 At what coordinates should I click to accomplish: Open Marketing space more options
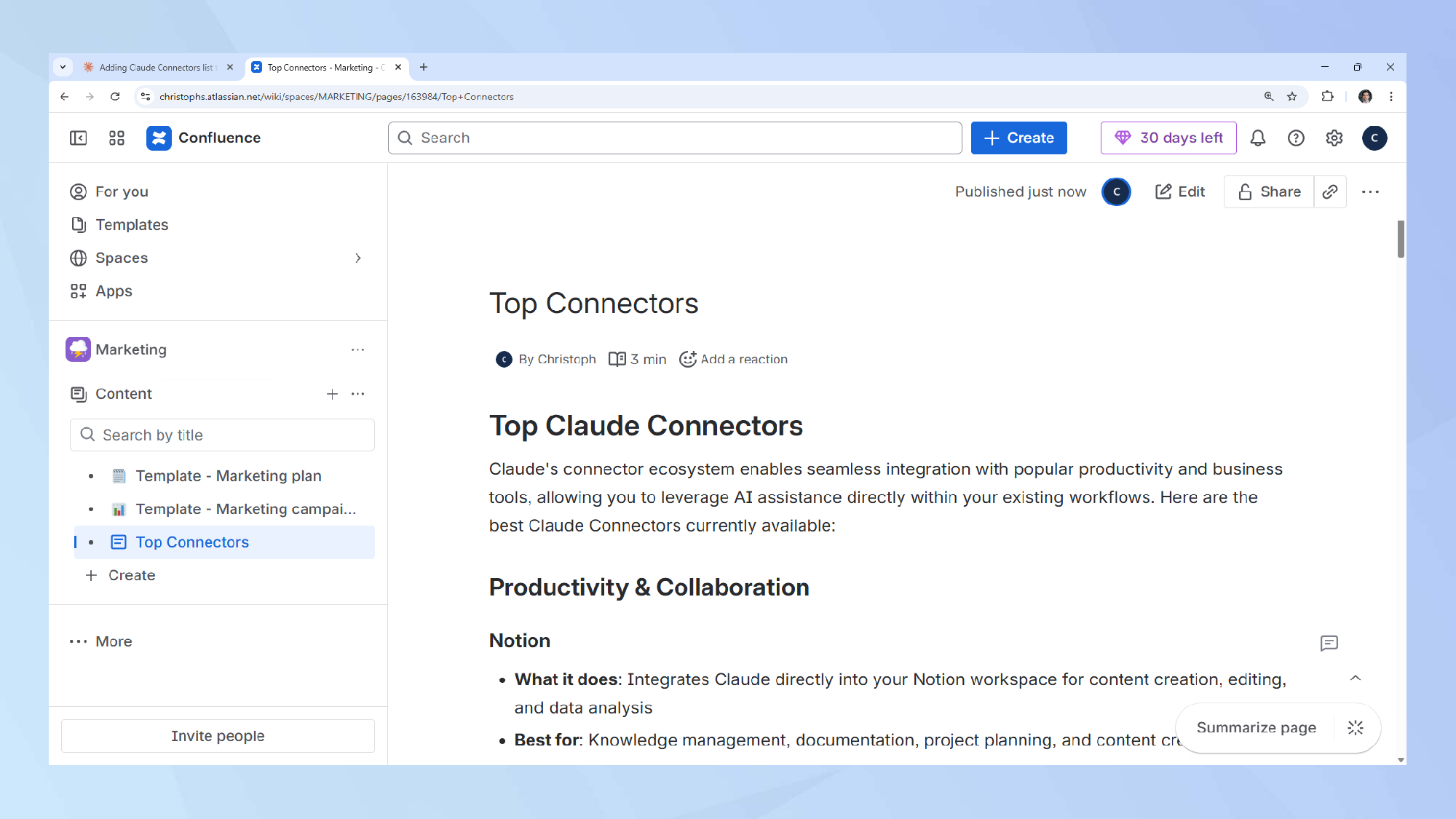tap(357, 349)
